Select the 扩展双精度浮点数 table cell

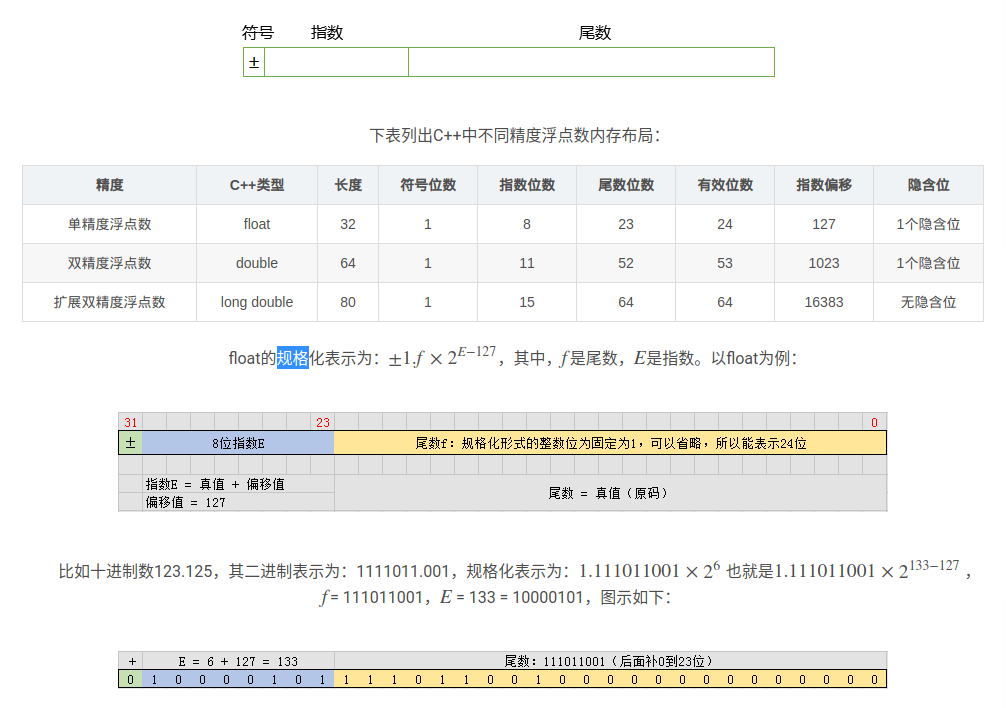(x=110, y=302)
